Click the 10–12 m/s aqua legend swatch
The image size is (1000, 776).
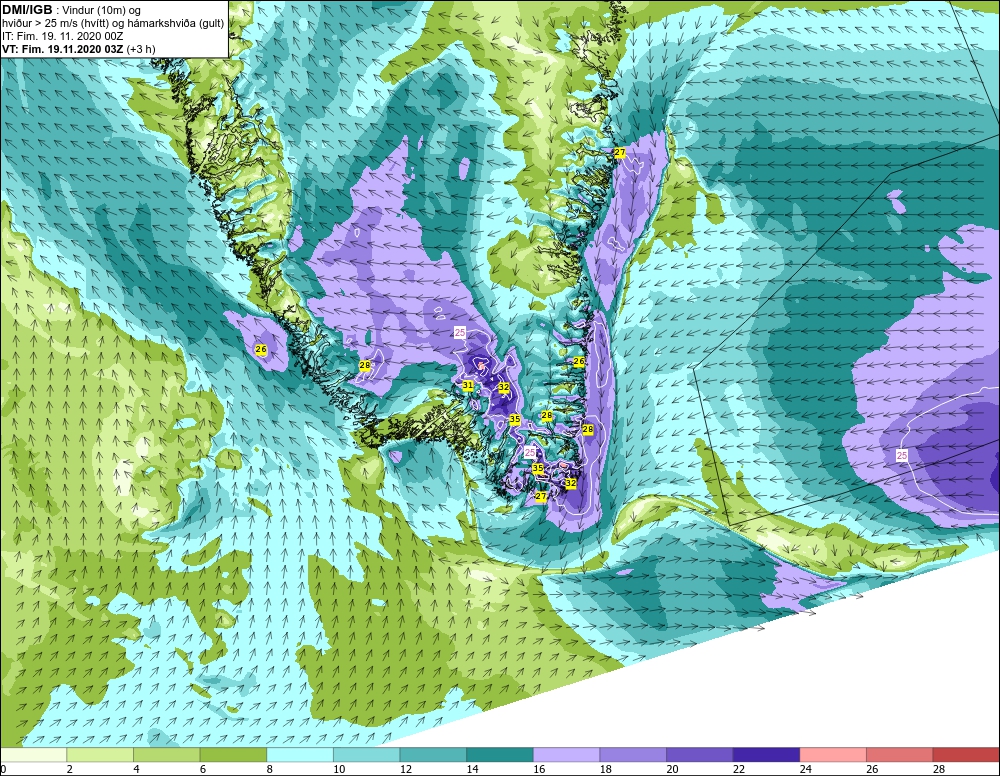coord(366,755)
